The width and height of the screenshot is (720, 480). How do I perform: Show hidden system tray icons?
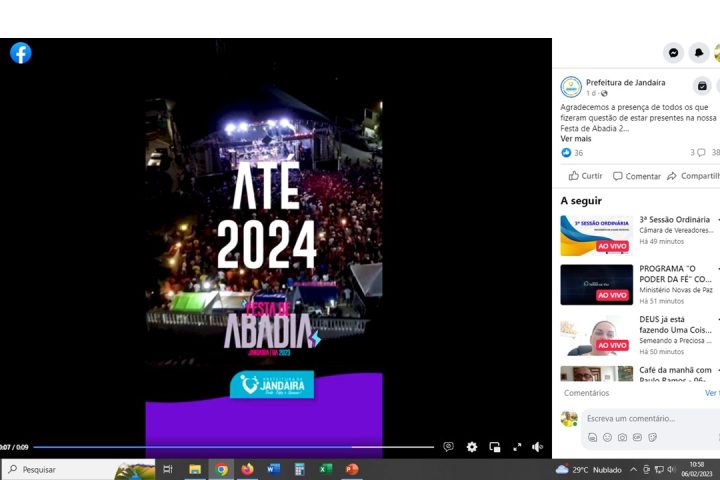point(633,469)
